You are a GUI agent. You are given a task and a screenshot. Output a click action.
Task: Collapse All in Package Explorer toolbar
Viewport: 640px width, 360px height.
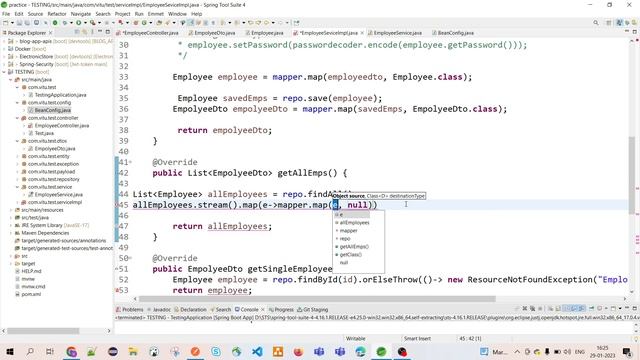[77, 32]
